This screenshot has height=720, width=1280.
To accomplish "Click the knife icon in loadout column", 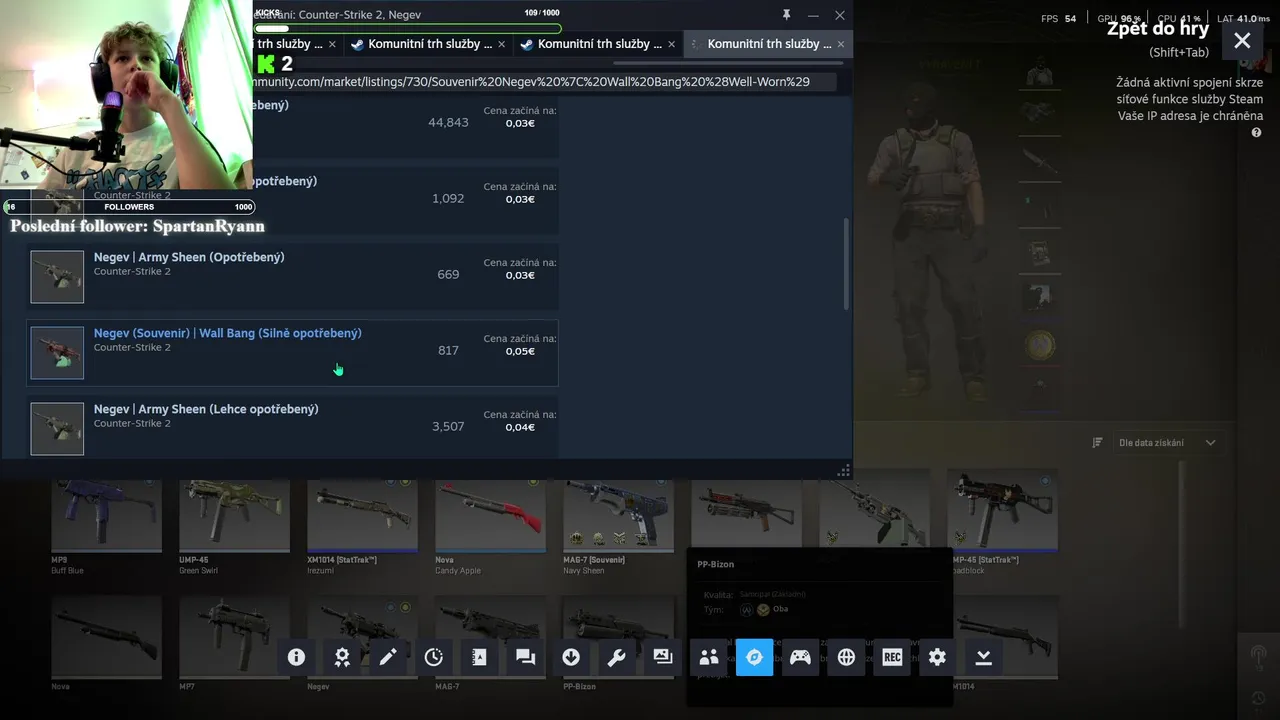I will tap(1040, 162).
